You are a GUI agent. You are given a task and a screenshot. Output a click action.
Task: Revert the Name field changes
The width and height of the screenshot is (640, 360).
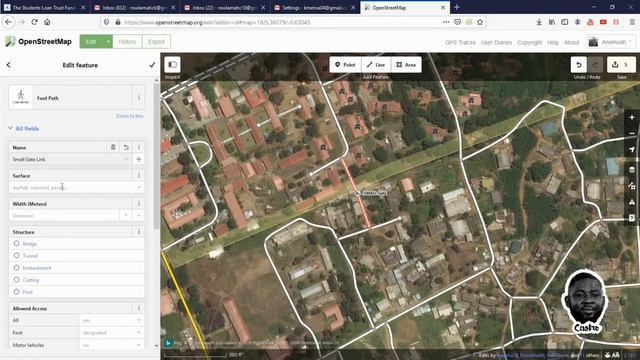click(x=126, y=147)
